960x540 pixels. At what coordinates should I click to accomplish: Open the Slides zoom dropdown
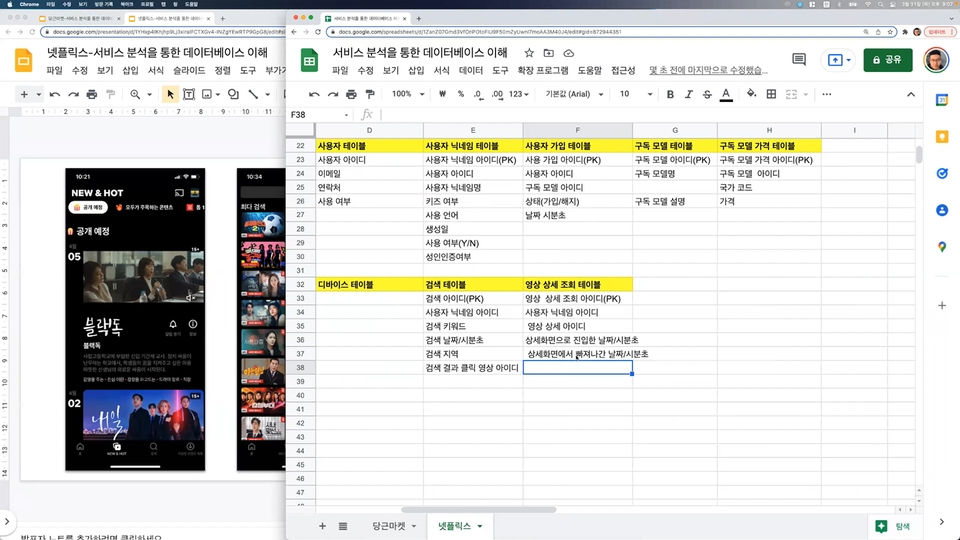(149, 94)
